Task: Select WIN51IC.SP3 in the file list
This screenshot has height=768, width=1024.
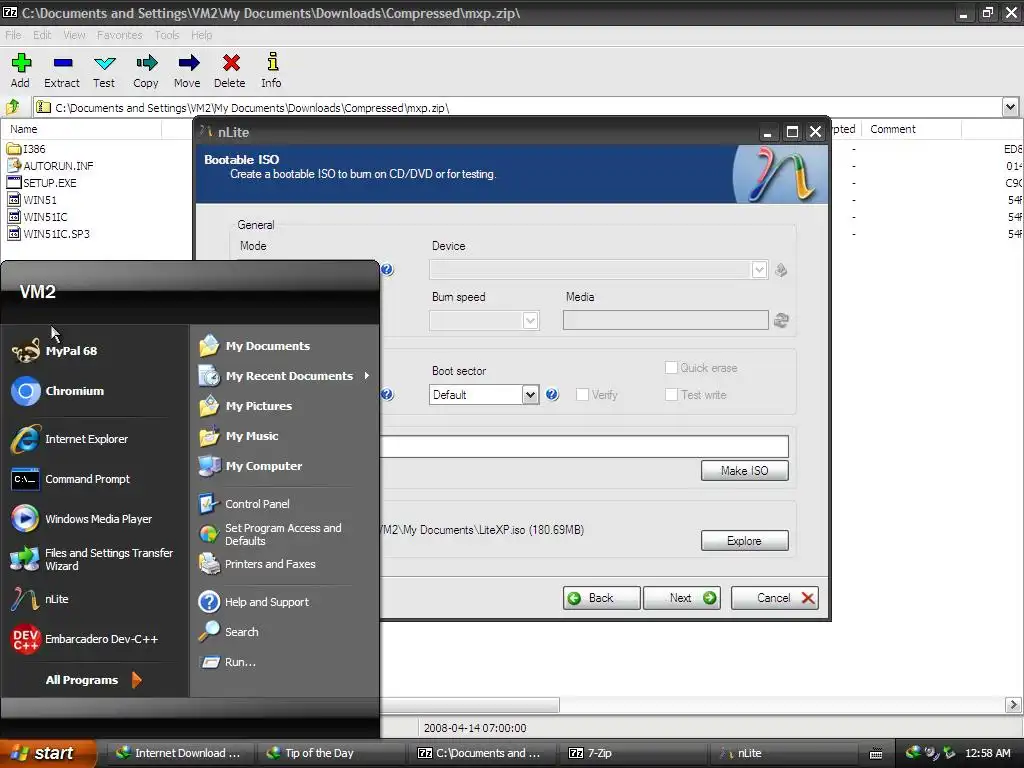Action: pos(49,234)
